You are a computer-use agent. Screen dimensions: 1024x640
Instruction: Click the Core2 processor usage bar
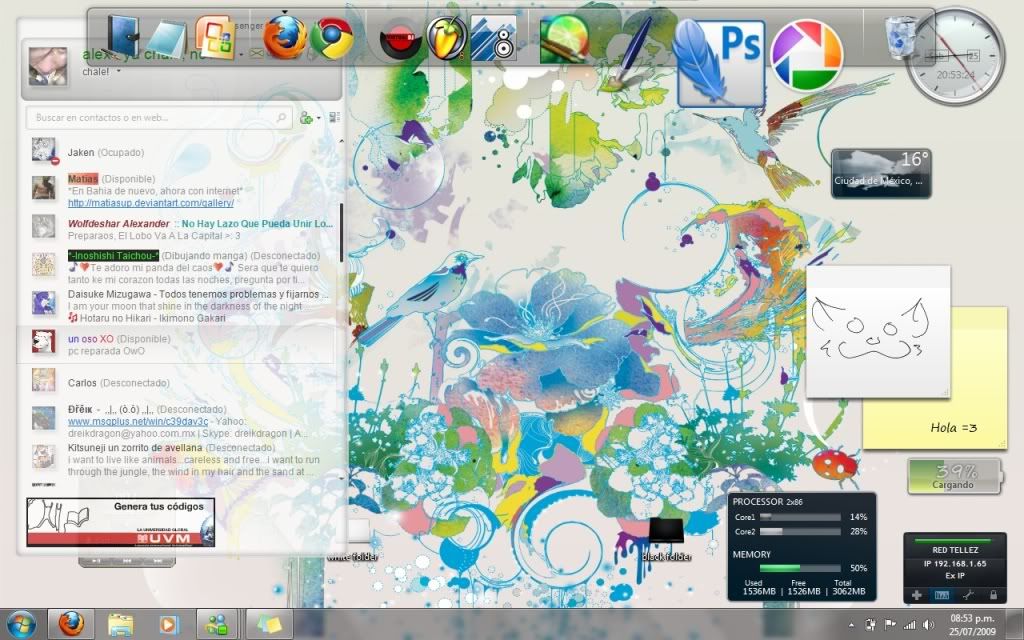click(x=800, y=532)
